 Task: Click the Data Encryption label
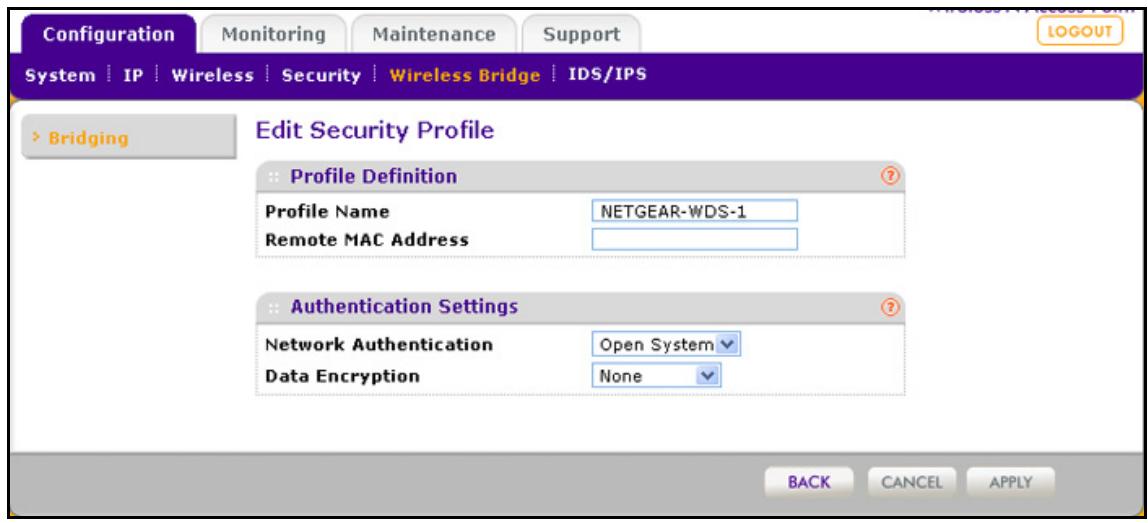[342, 376]
